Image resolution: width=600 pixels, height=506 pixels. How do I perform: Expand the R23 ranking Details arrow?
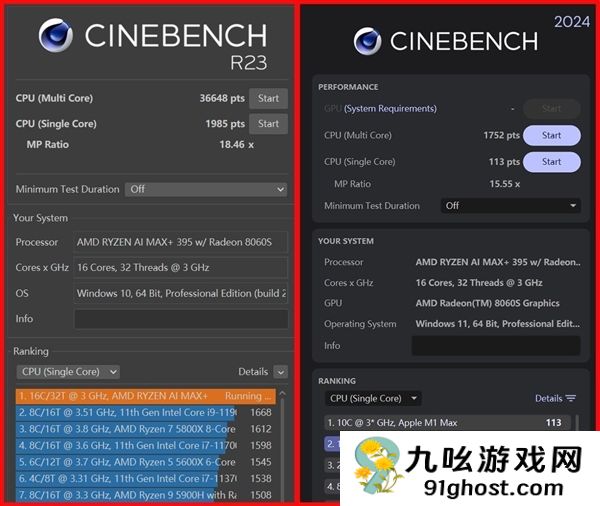280,372
